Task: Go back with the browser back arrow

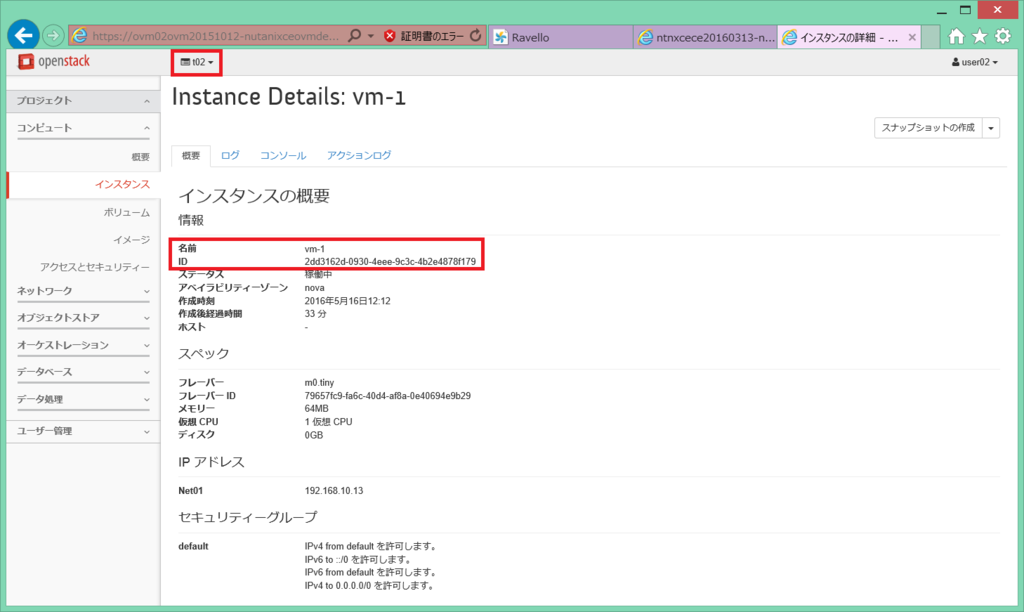Action: pos(23,35)
